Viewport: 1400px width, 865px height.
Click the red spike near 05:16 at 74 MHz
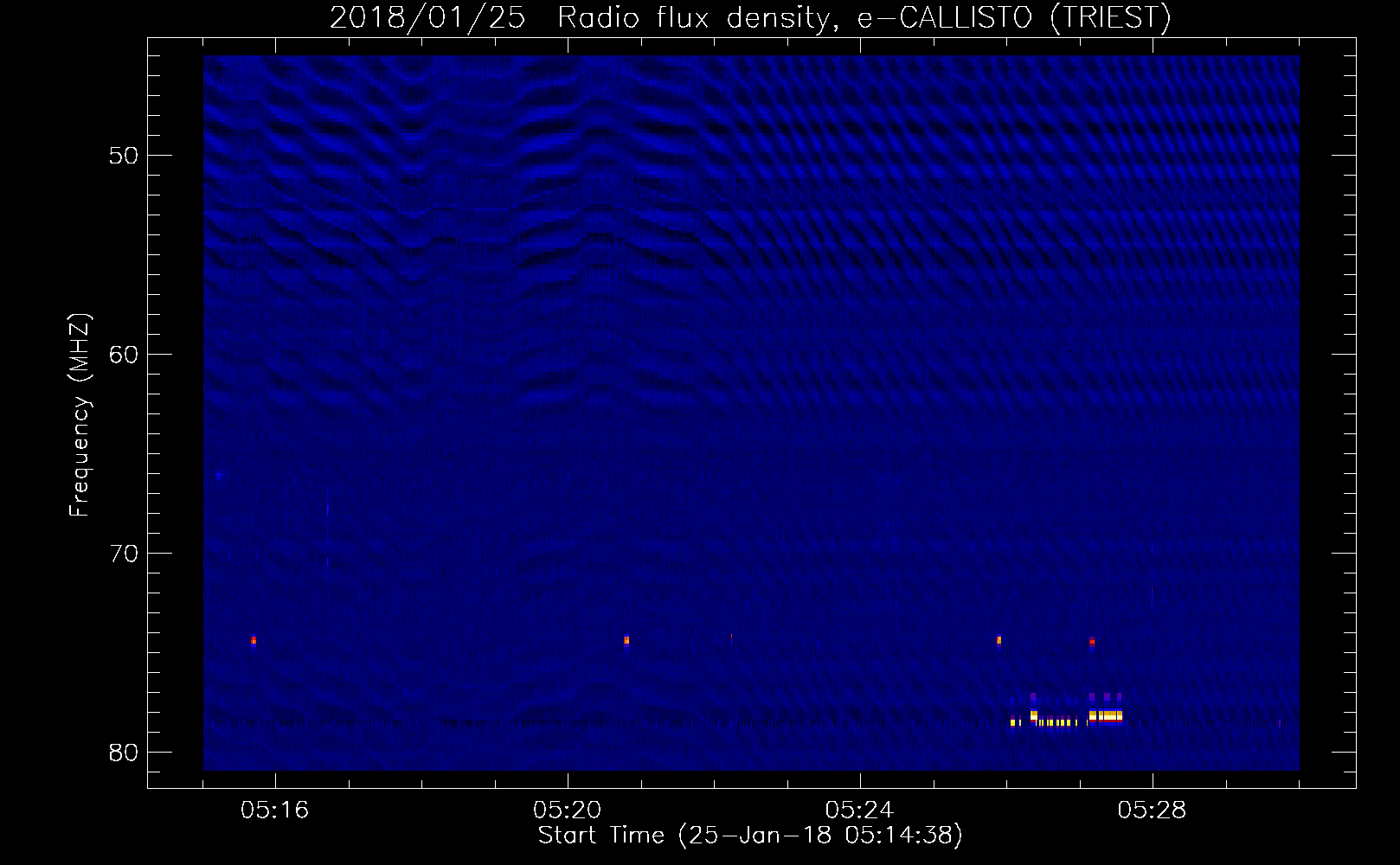pyautogui.click(x=254, y=641)
